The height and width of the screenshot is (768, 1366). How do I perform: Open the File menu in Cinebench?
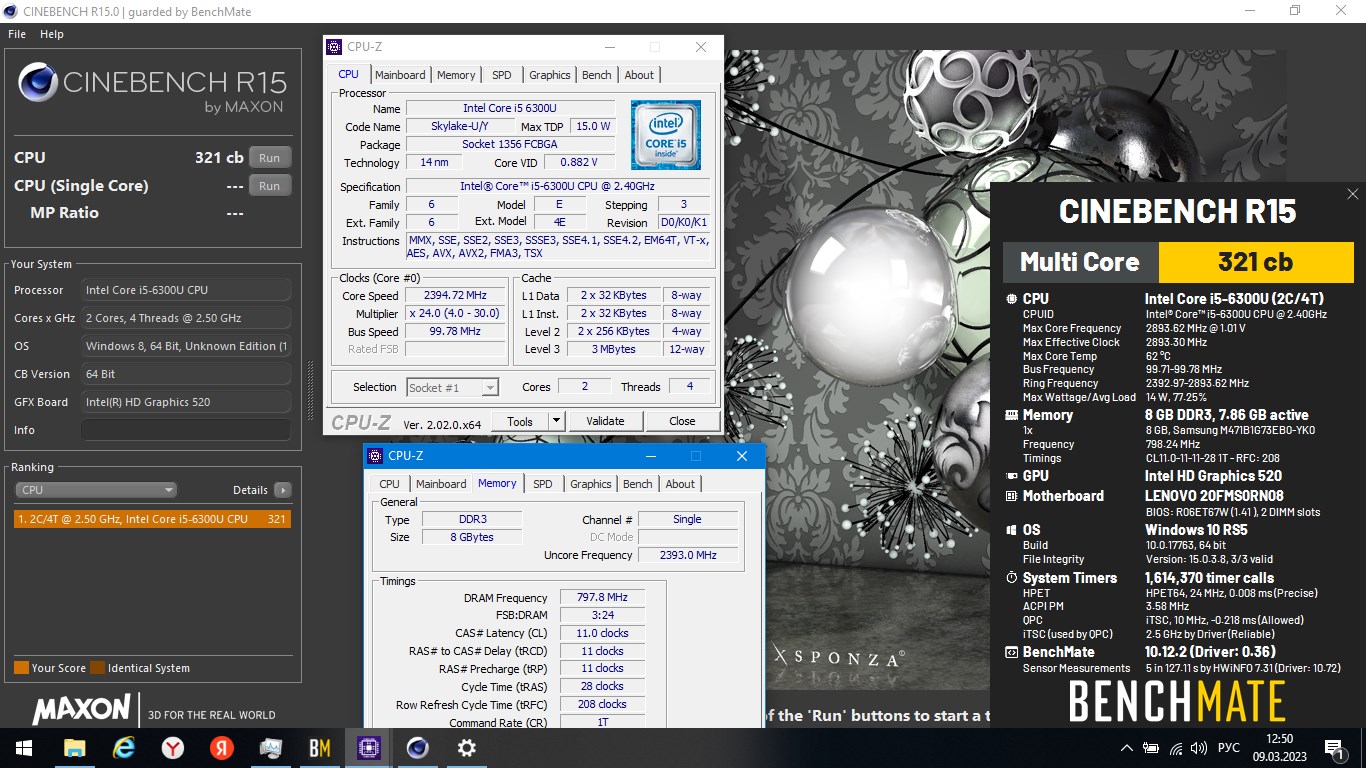tap(17, 34)
